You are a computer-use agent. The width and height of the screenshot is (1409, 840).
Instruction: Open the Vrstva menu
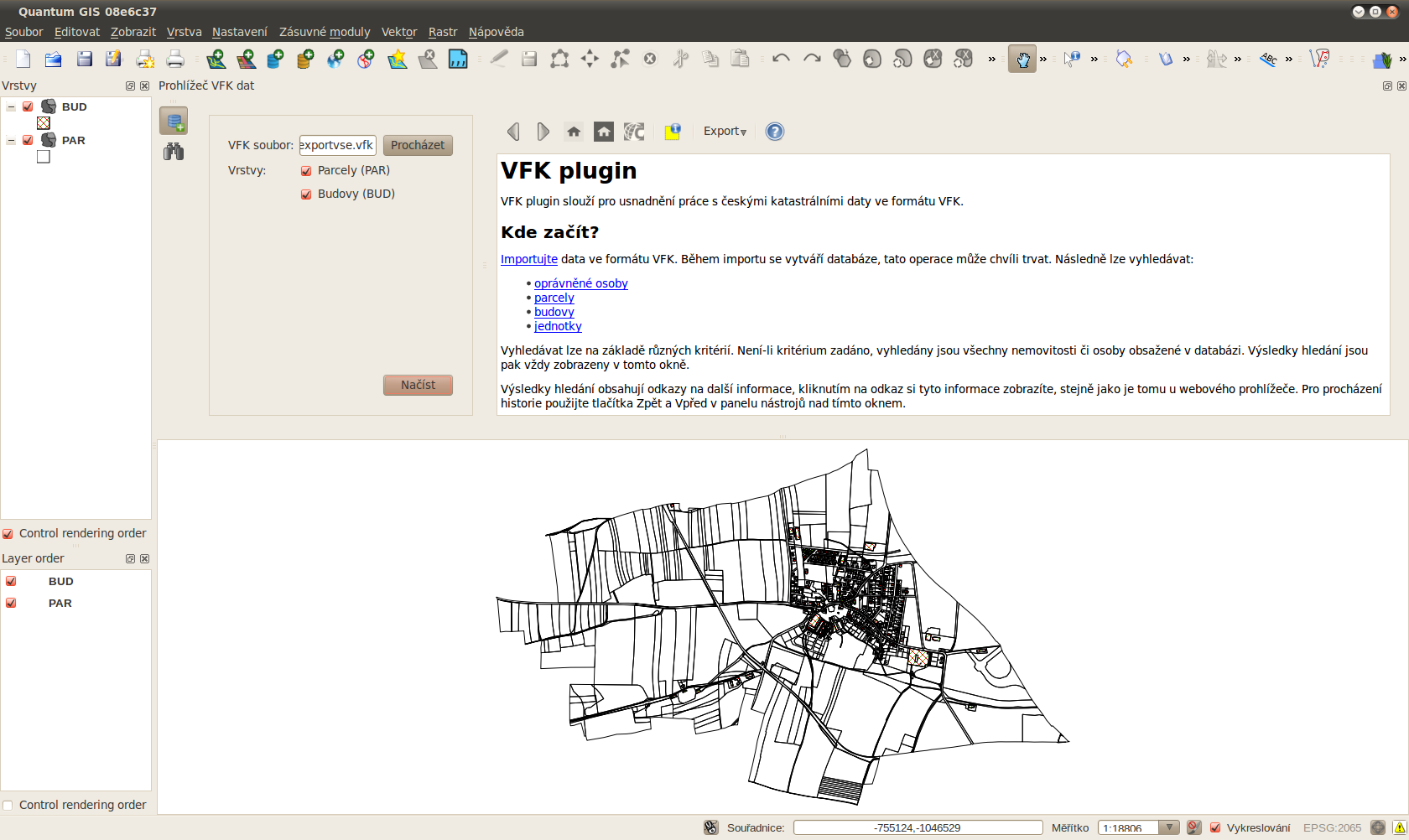185,32
